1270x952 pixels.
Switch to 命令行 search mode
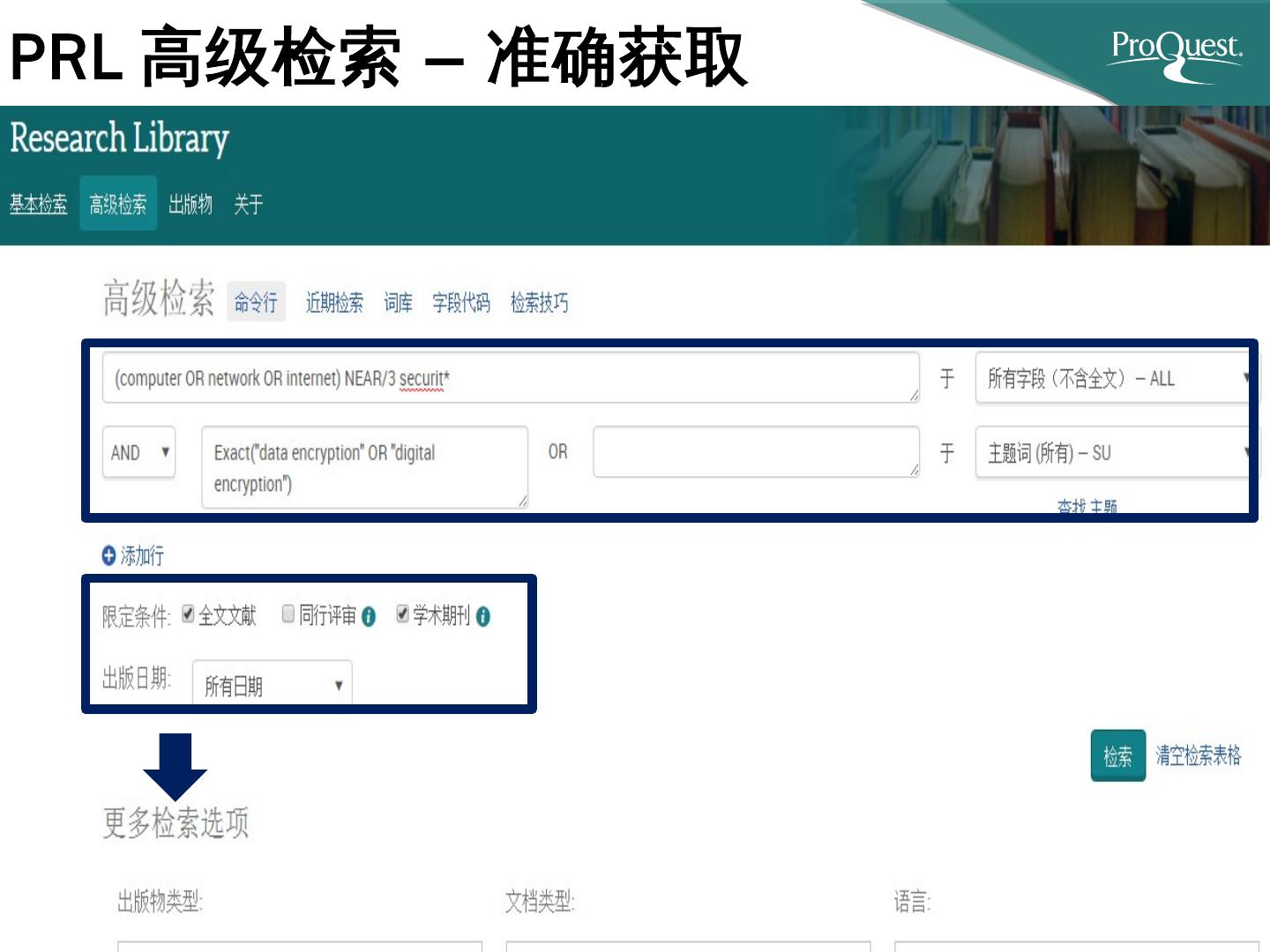coord(256,302)
